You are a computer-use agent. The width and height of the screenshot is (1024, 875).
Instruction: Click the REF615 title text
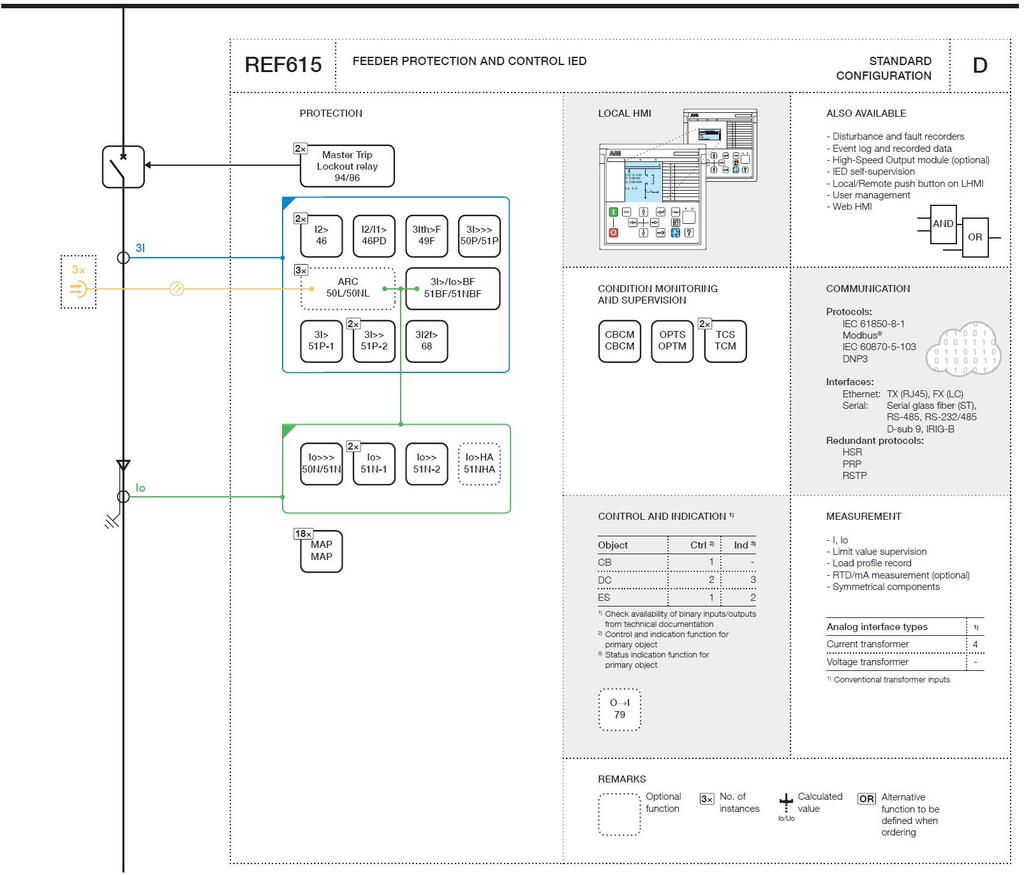[283, 65]
